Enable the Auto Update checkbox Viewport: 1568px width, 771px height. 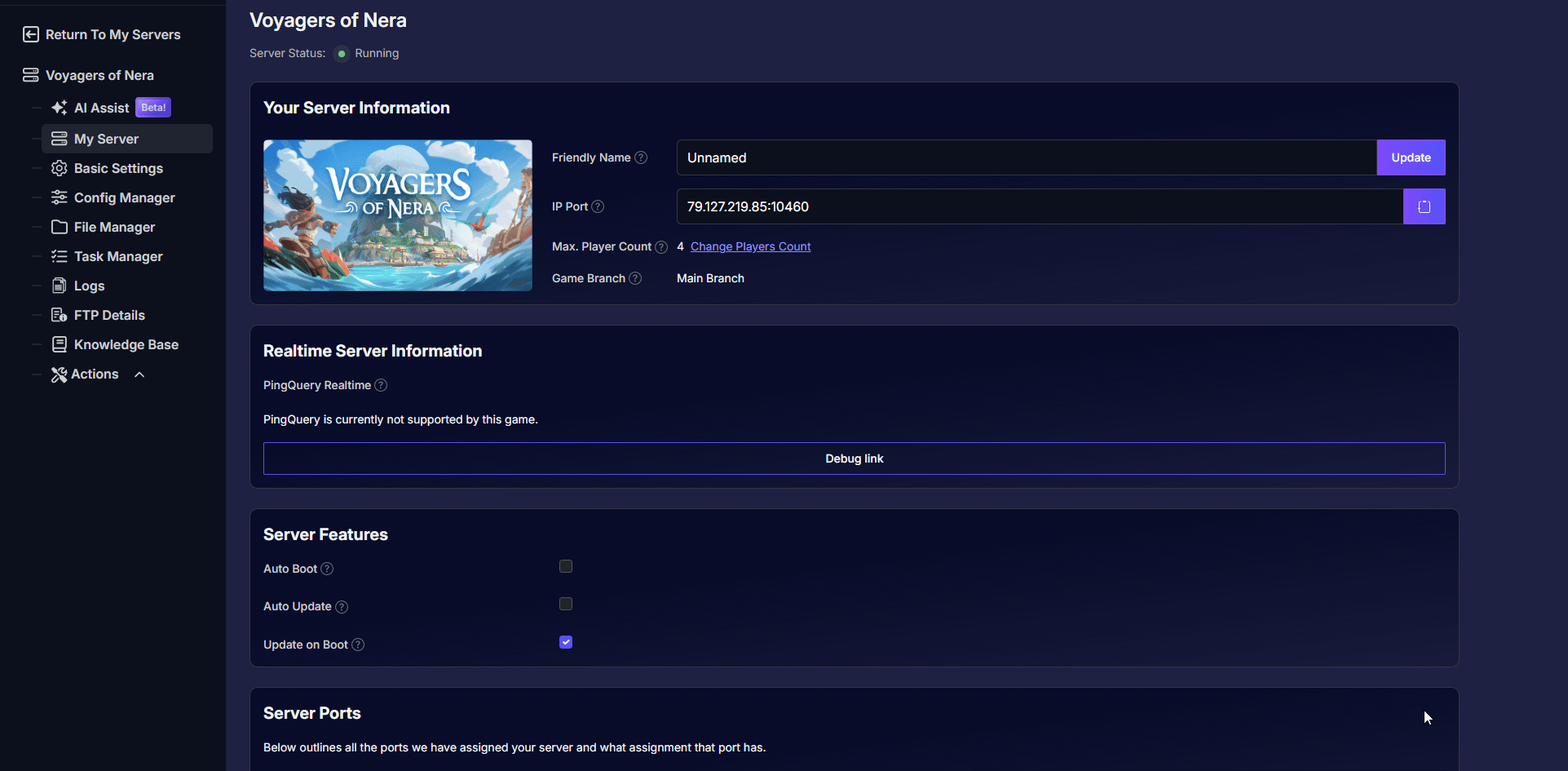[x=566, y=604]
